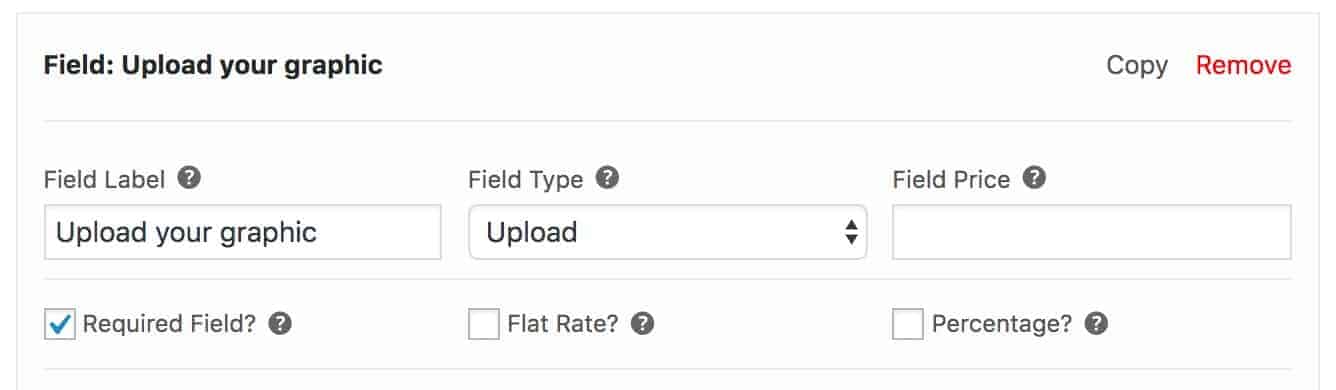1336x390 pixels.
Task: Open the Percentage help question mark
Action: tap(1097, 324)
